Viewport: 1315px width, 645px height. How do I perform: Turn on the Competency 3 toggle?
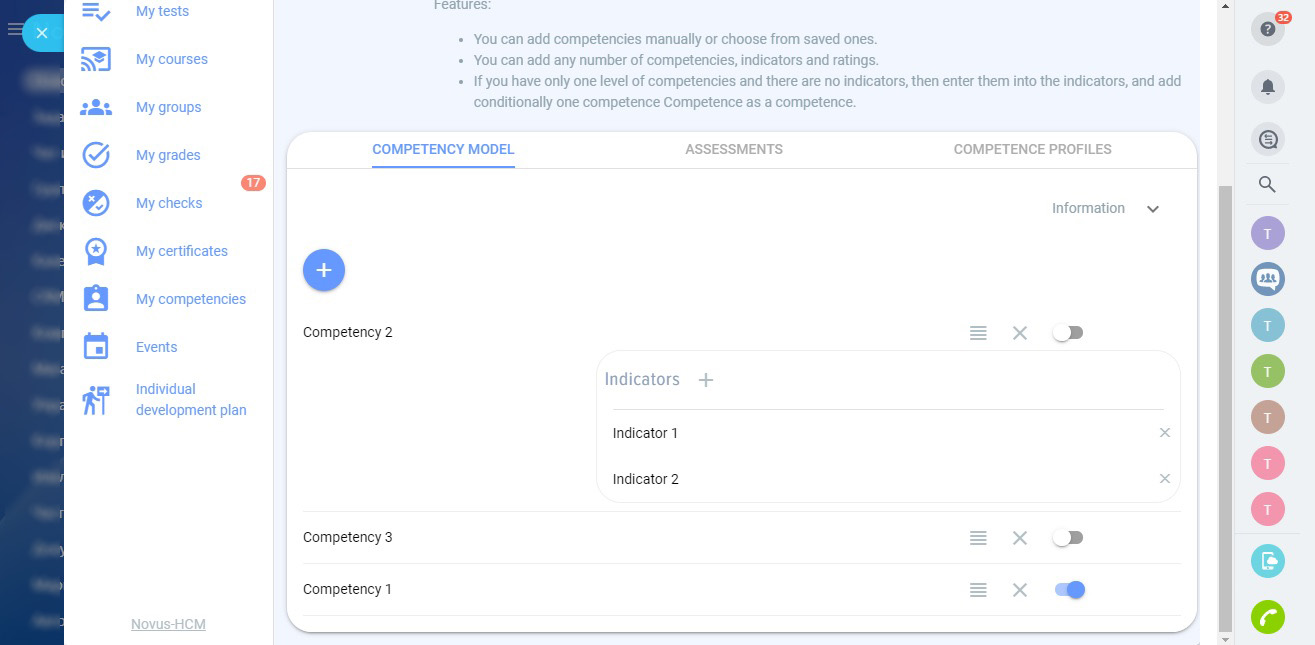(x=1068, y=538)
